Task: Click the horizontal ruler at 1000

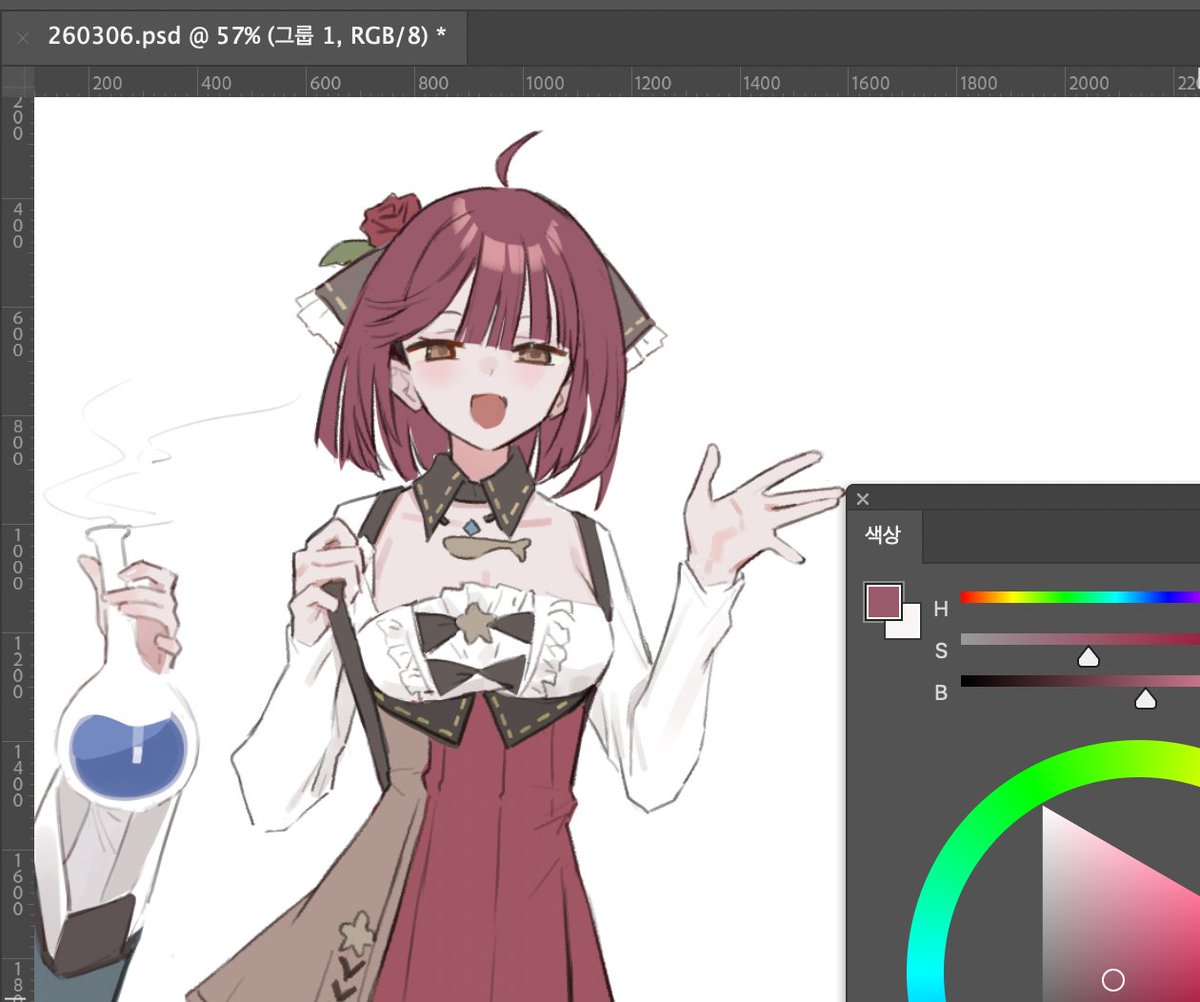Action: pos(544,83)
